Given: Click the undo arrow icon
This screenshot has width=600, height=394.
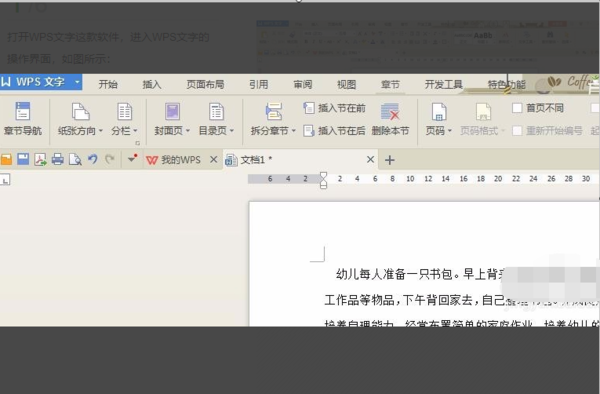Looking at the screenshot, I should pos(93,159).
